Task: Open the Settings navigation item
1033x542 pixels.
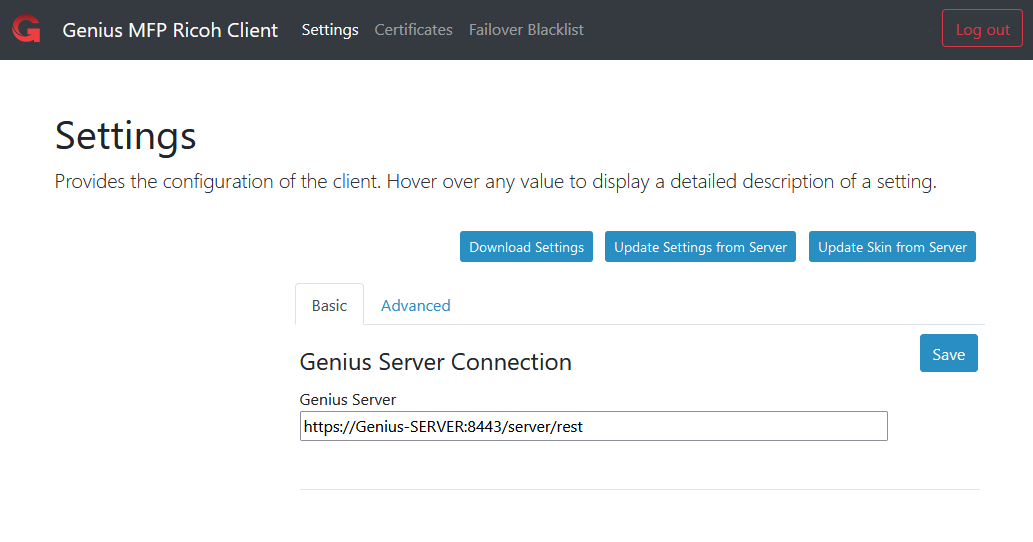Action: point(330,30)
